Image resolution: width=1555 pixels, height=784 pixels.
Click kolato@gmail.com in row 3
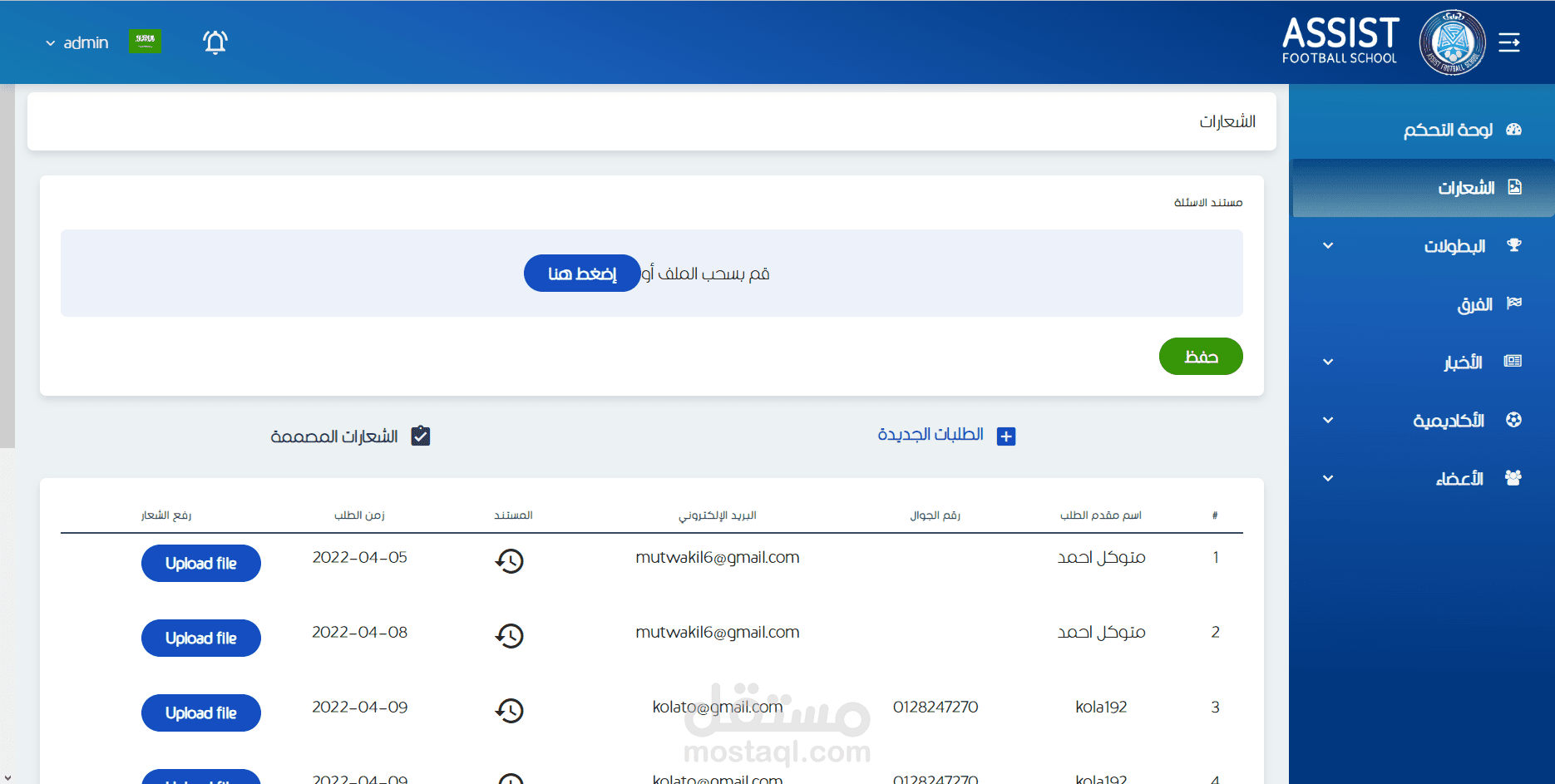(718, 708)
